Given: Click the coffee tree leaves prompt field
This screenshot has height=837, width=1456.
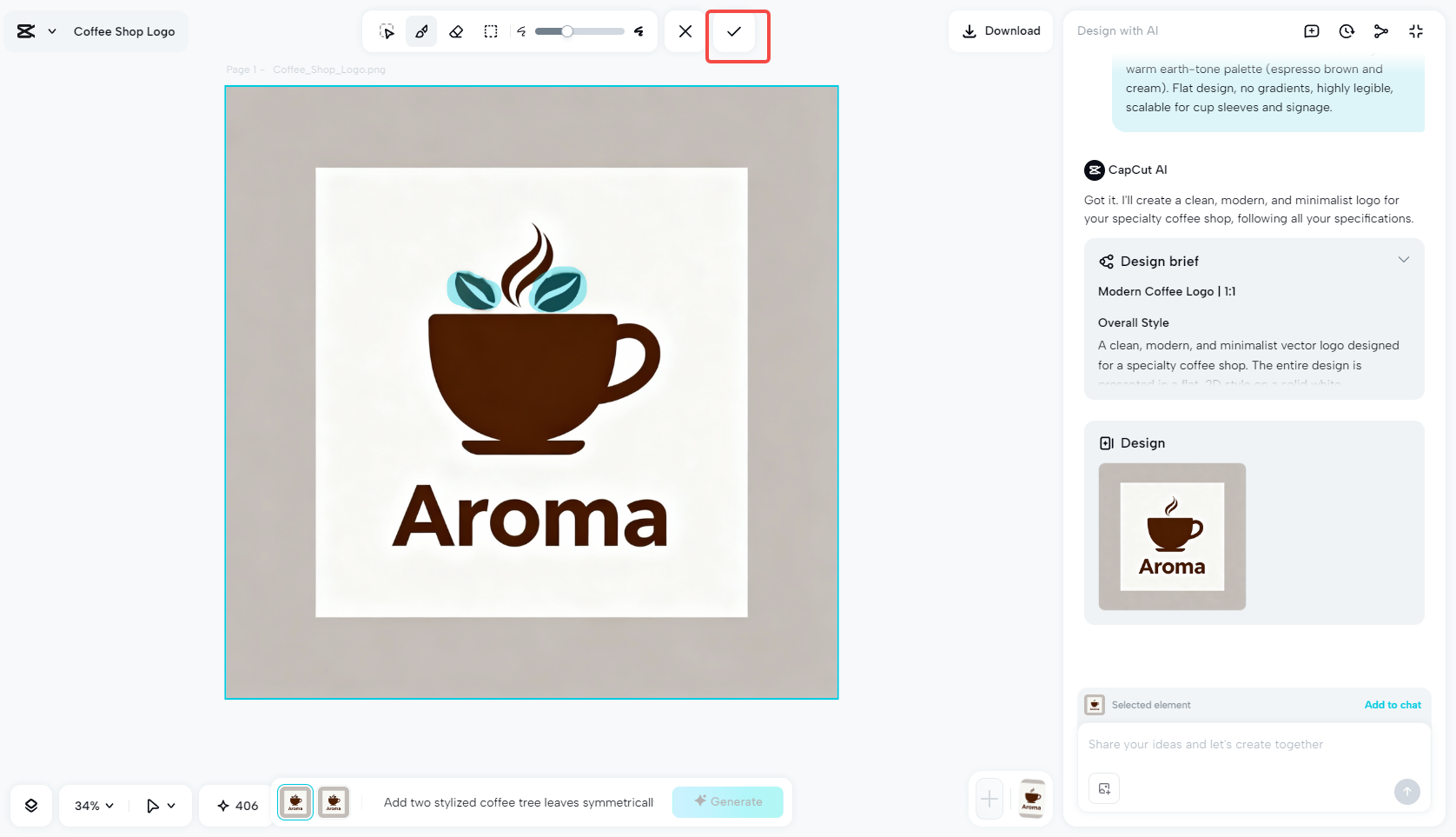Looking at the screenshot, I should click(519, 802).
